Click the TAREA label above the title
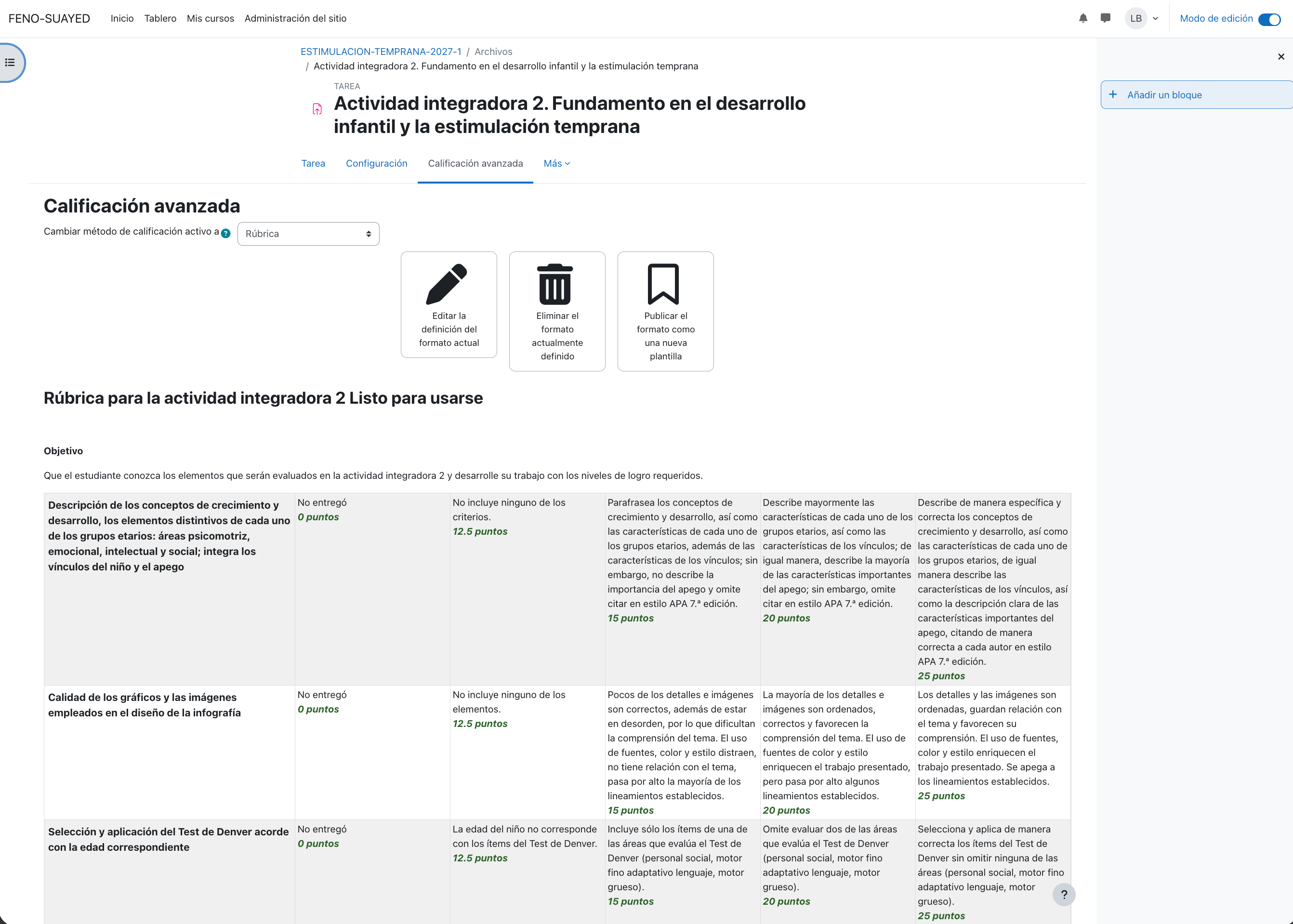 346,86
